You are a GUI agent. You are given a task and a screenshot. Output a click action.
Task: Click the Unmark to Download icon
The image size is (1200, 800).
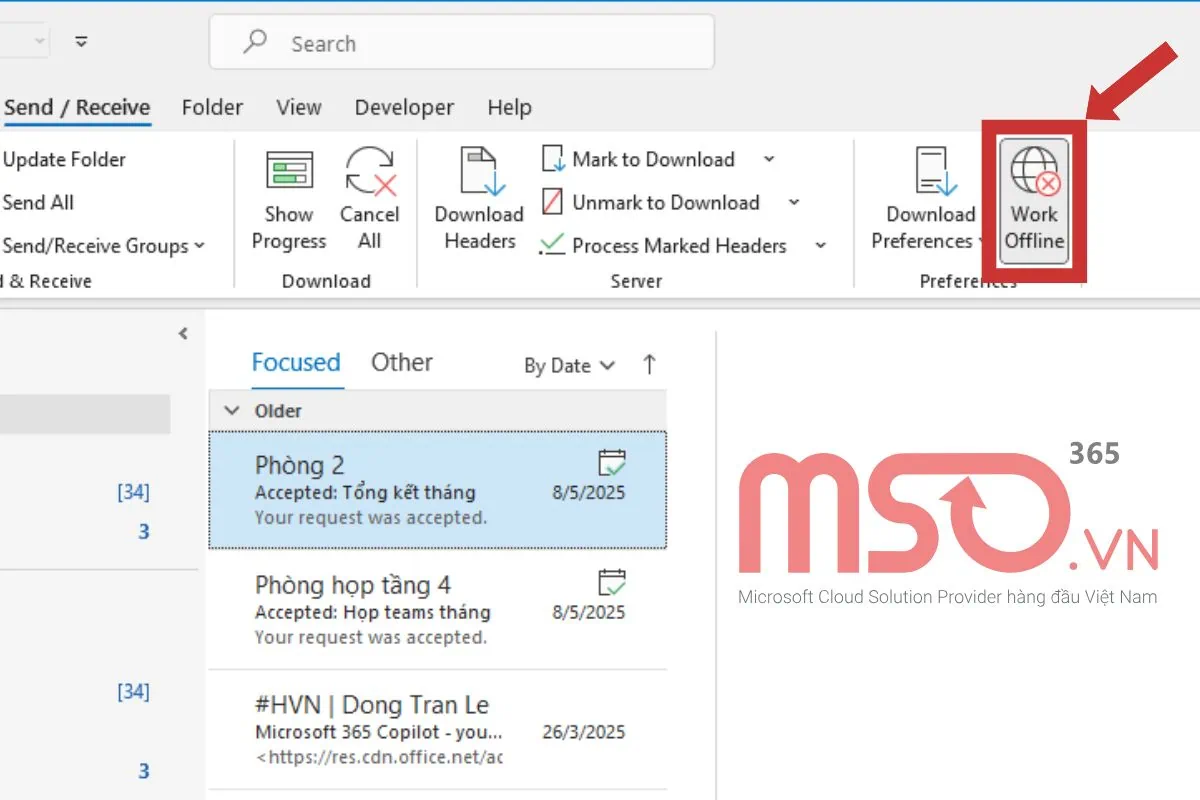click(x=552, y=202)
